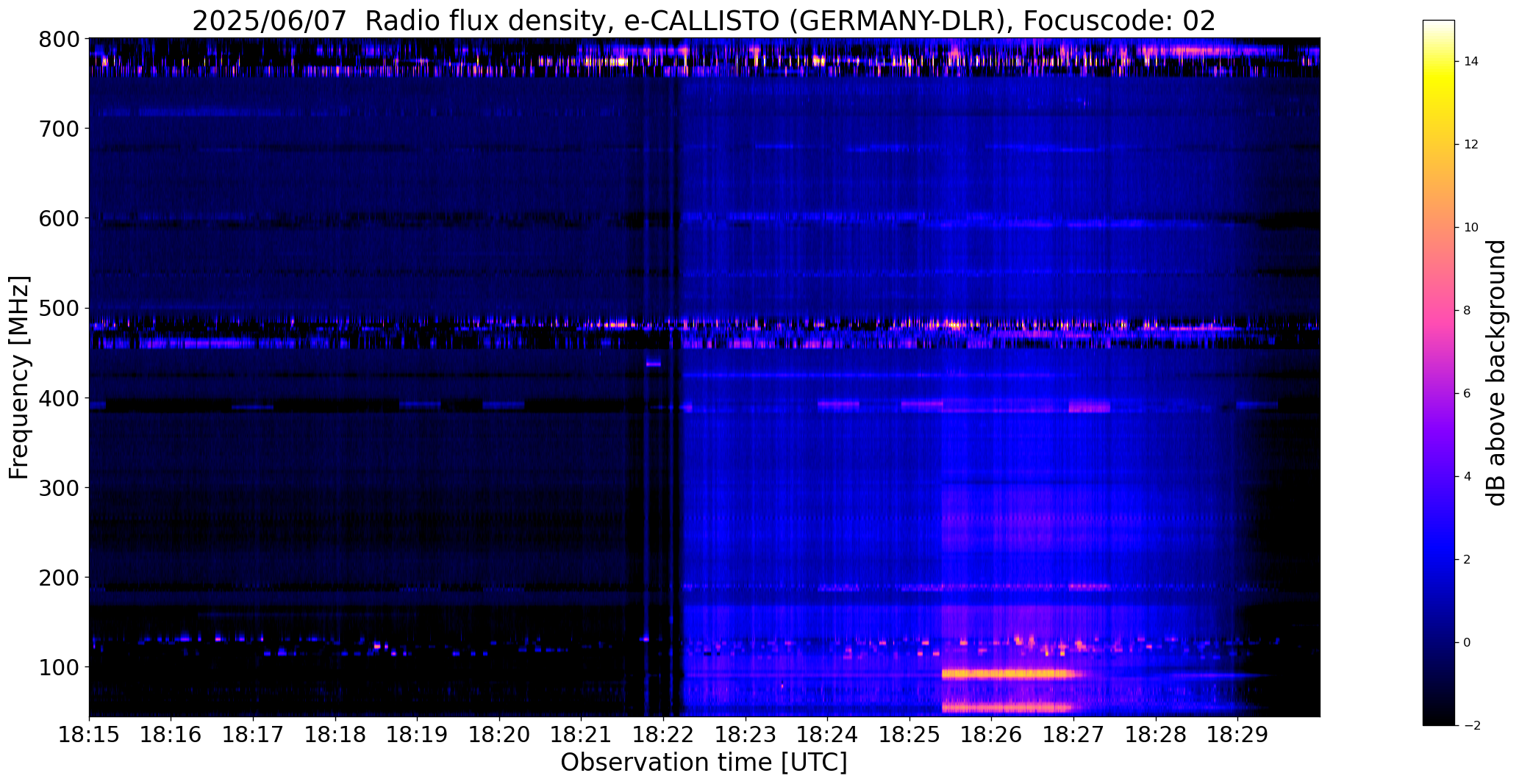The image size is (1519, 784).
Task: Click the colorbar tick value 6
Action: (x=1468, y=394)
